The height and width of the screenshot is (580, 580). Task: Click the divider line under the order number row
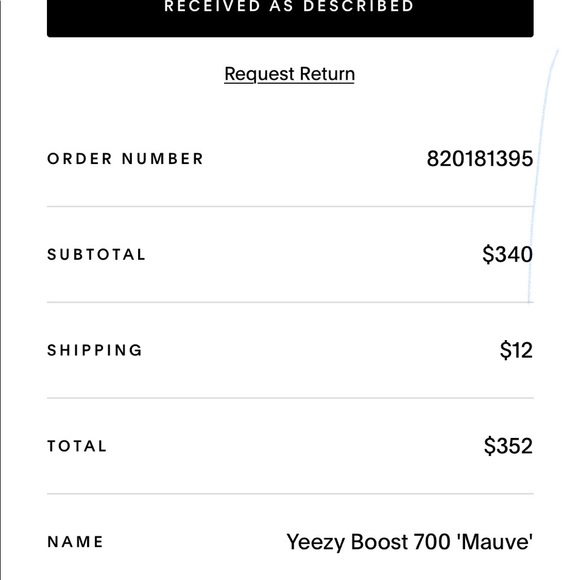click(x=290, y=206)
